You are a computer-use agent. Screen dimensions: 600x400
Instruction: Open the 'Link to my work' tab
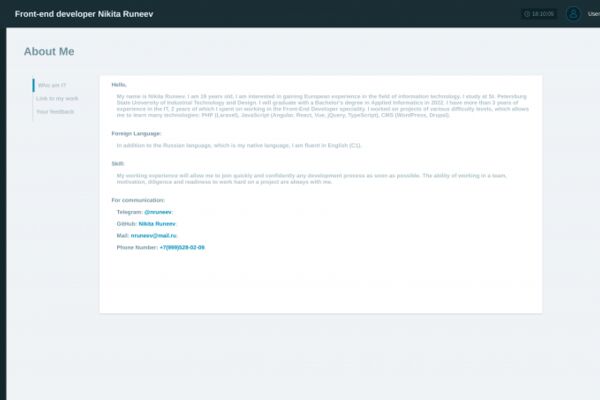57,98
